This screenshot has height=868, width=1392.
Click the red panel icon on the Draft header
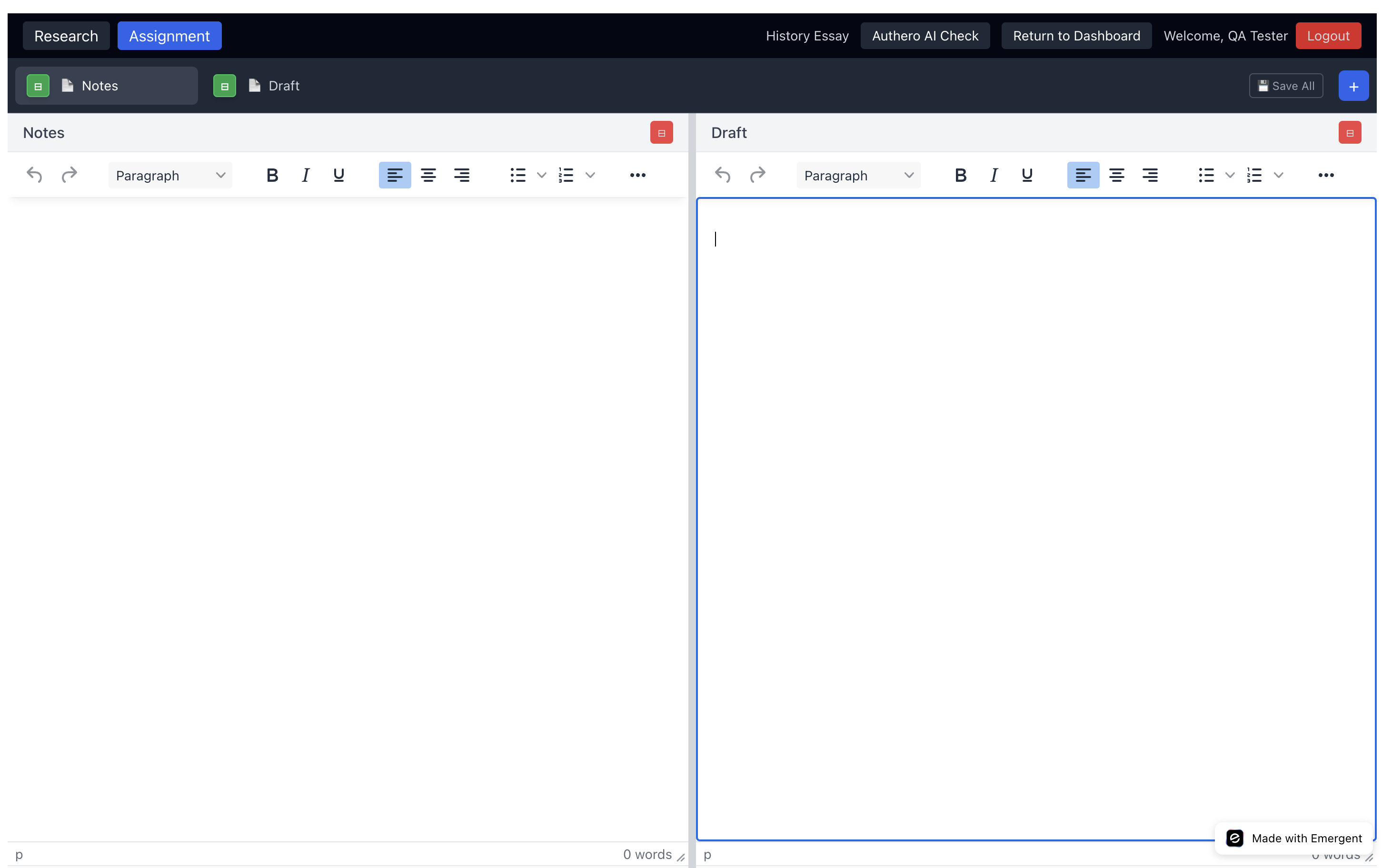coord(1349,132)
